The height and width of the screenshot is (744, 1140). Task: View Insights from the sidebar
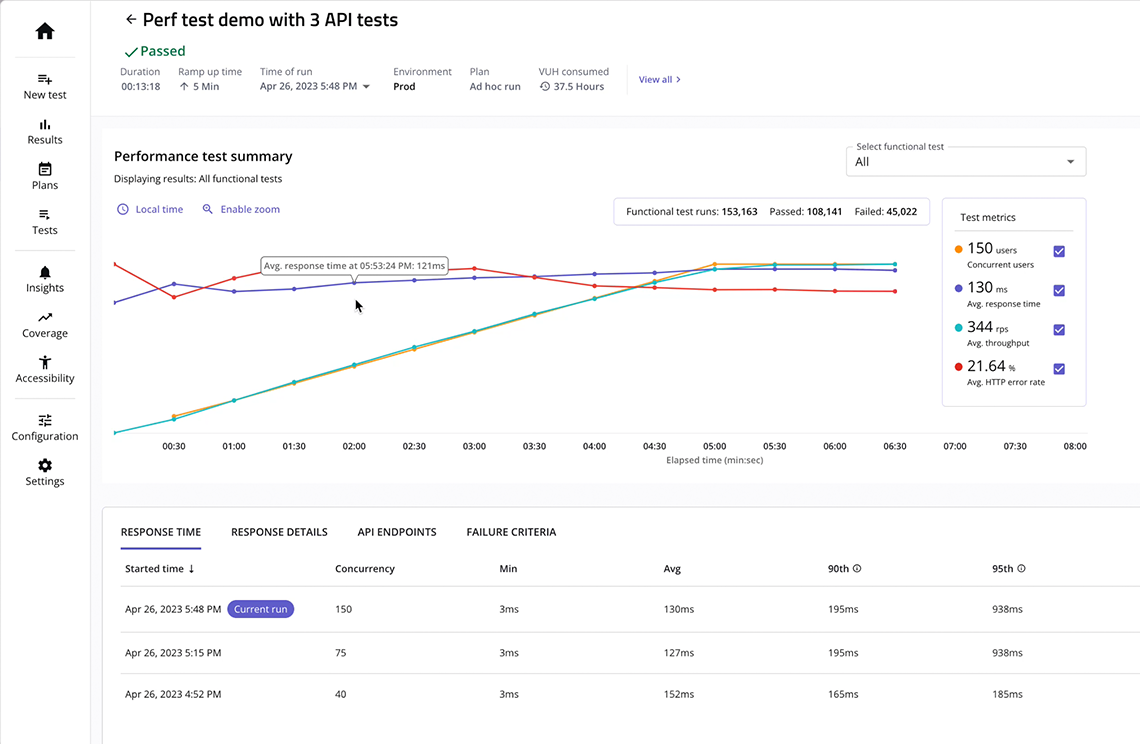point(44,279)
